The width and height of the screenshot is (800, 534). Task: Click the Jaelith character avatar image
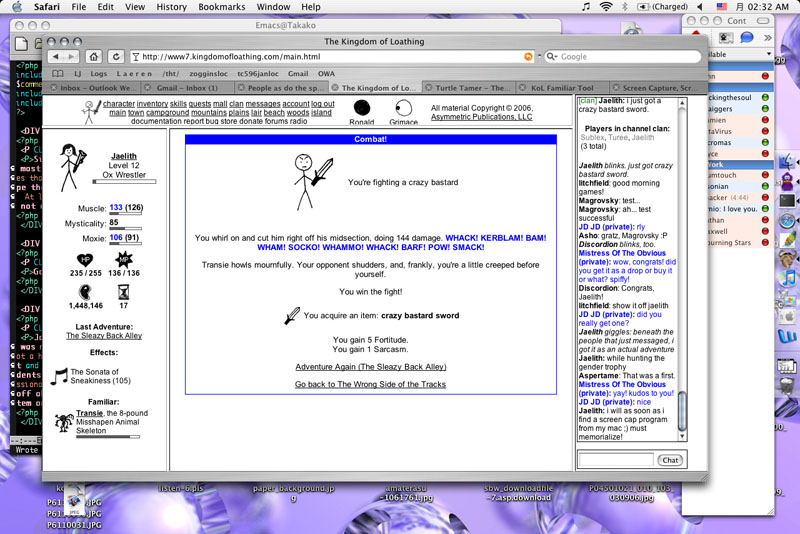click(x=73, y=167)
